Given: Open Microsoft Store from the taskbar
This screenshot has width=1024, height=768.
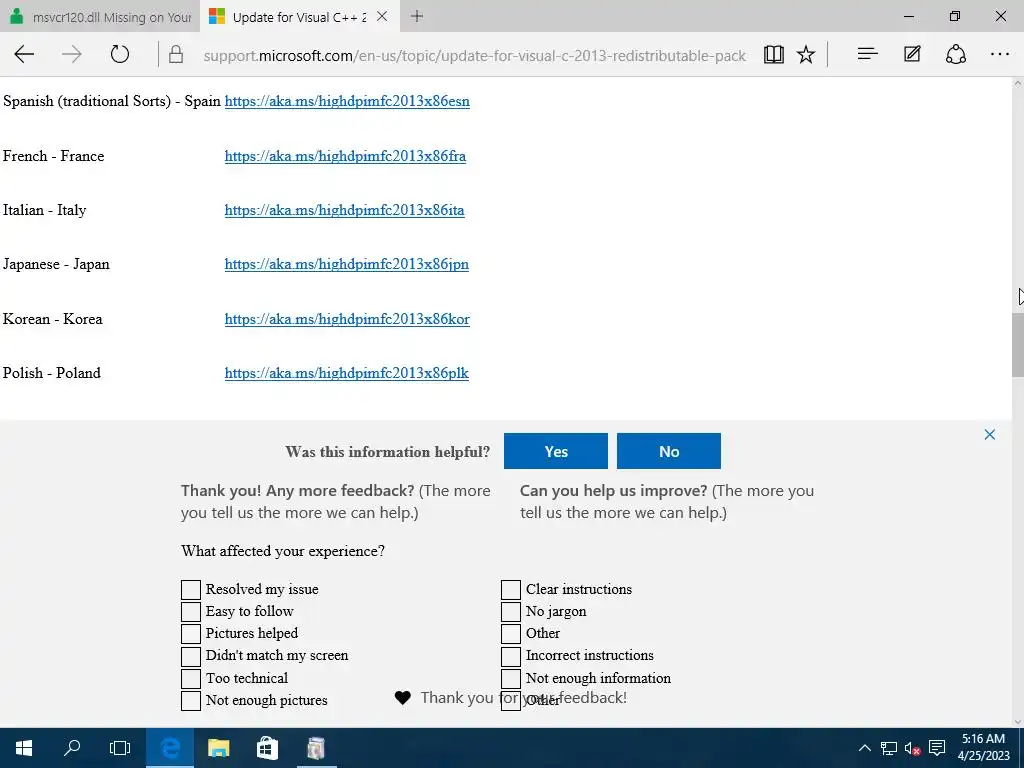Looking at the screenshot, I should coord(267,748).
